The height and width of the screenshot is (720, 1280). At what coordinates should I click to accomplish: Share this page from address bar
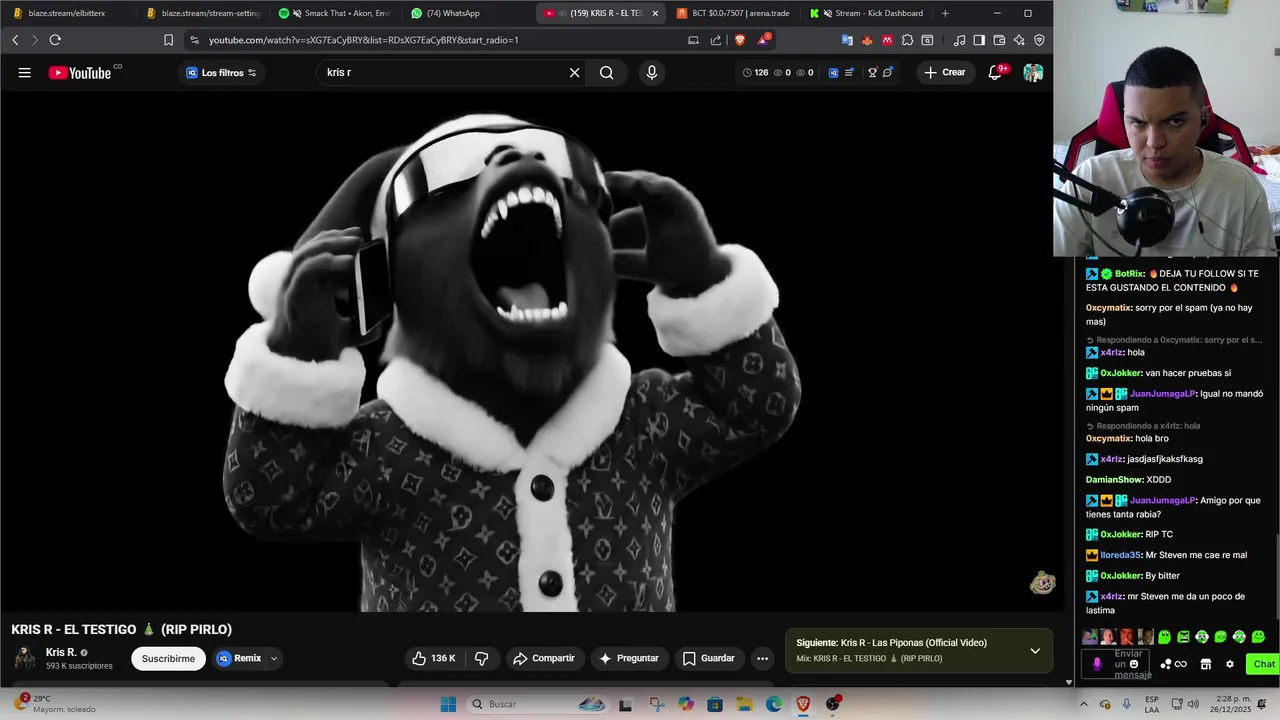tap(716, 40)
